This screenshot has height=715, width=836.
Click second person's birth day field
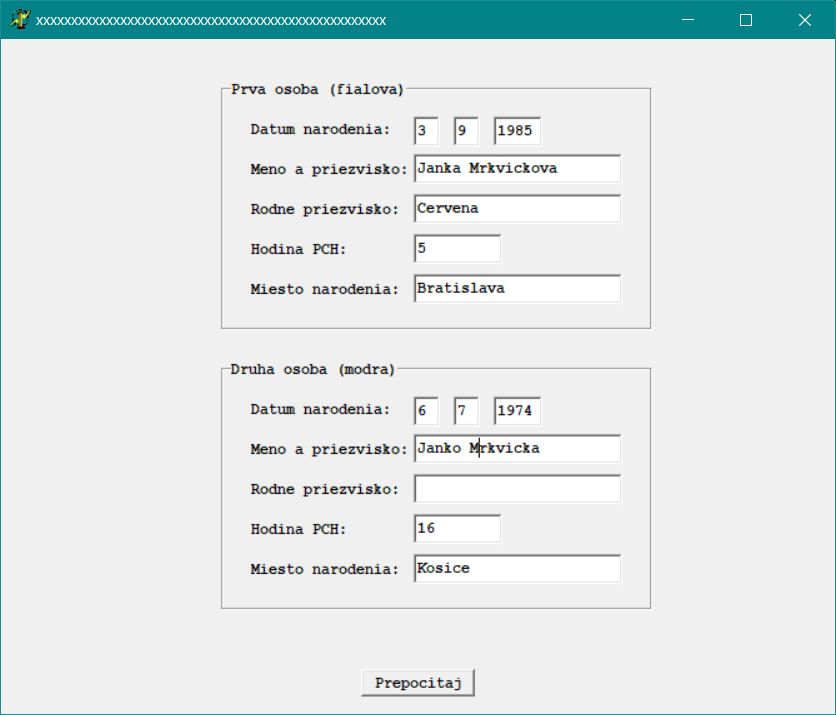point(426,411)
